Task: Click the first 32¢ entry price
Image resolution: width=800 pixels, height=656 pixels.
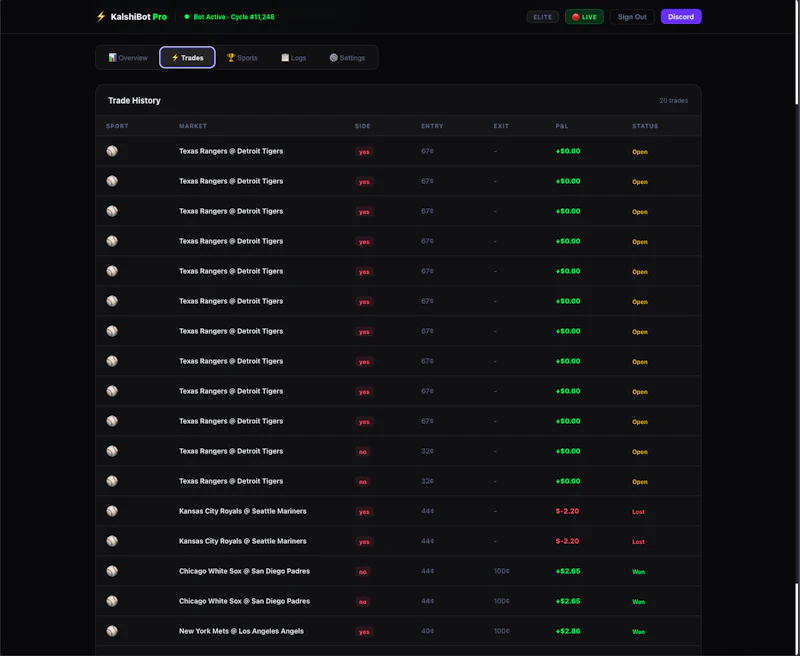Action: pyautogui.click(x=428, y=451)
